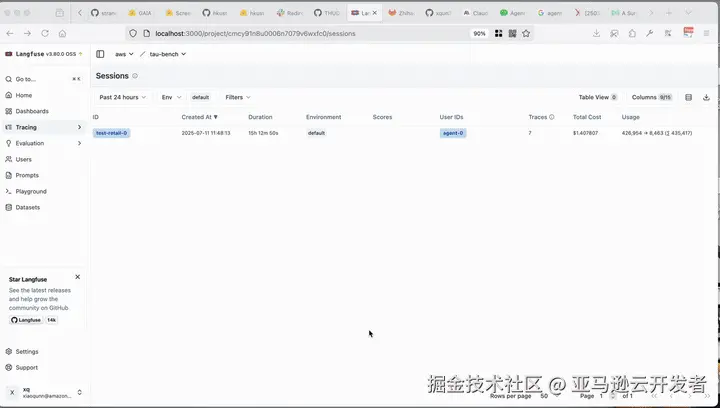Open the Past 24 hours time filter
720x408 pixels.
pyautogui.click(x=123, y=97)
